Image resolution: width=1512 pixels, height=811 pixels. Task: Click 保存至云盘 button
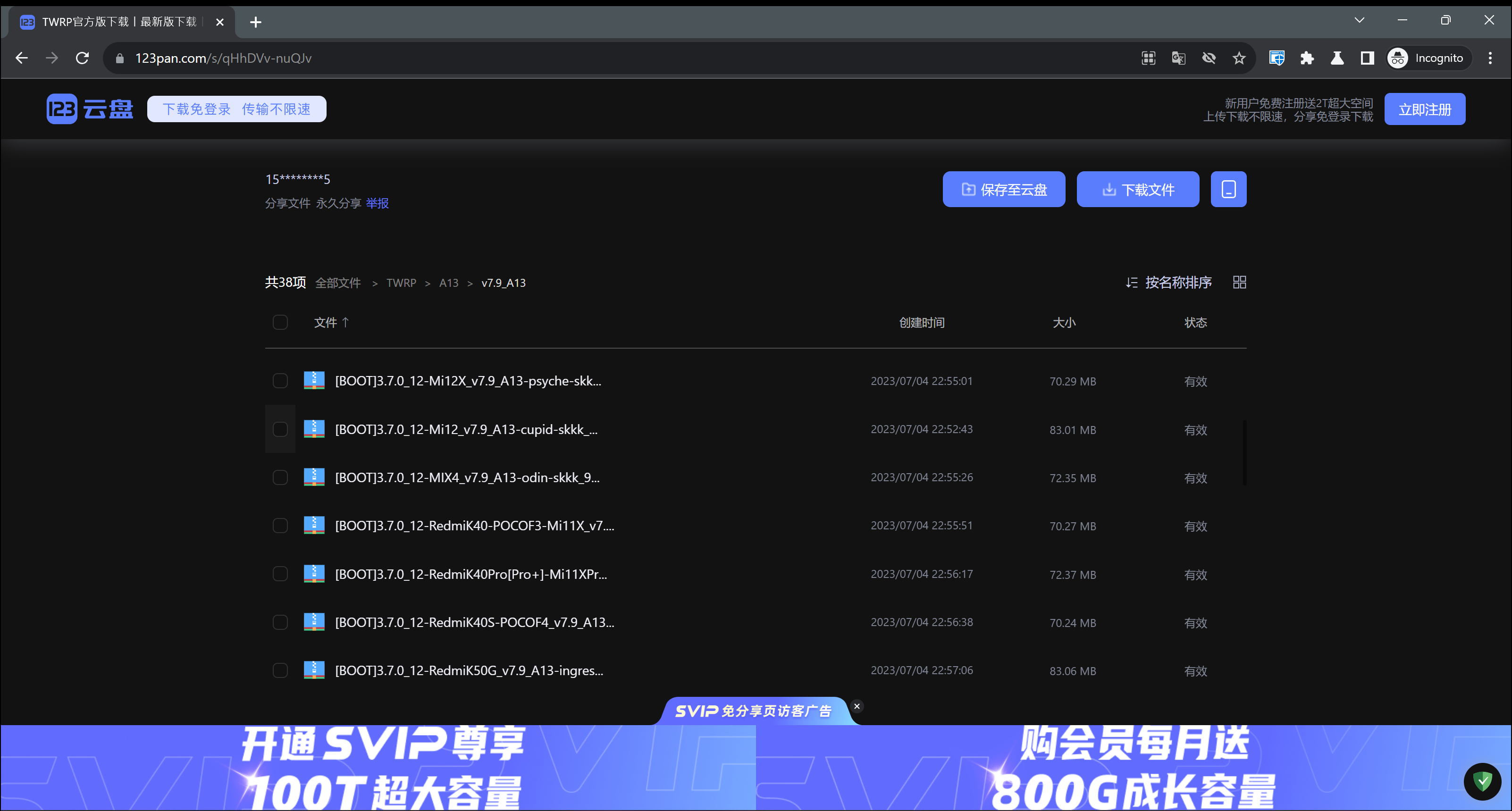[x=1004, y=189]
